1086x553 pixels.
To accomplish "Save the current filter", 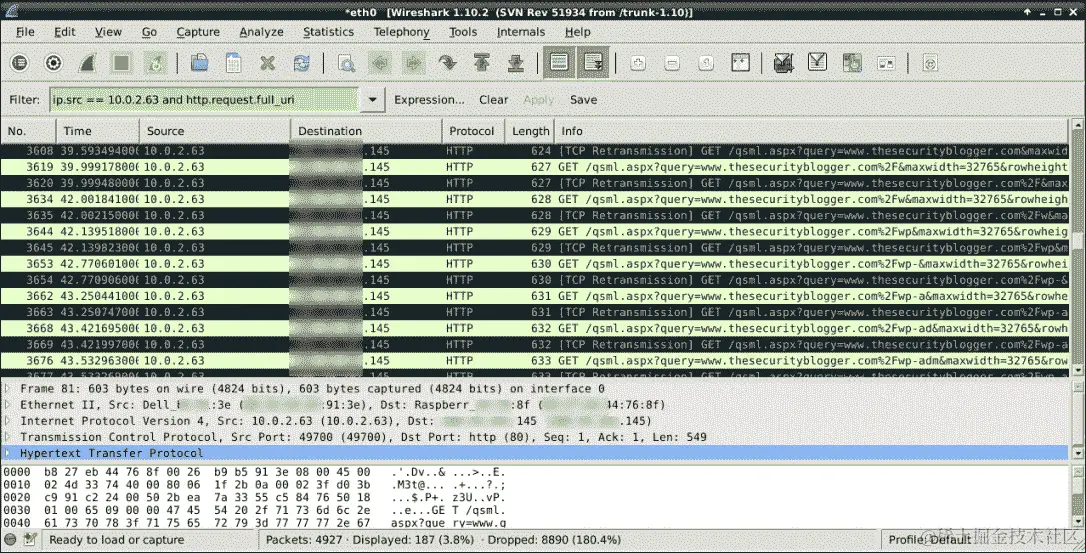I will pyautogui.click(x=583, y=100).
